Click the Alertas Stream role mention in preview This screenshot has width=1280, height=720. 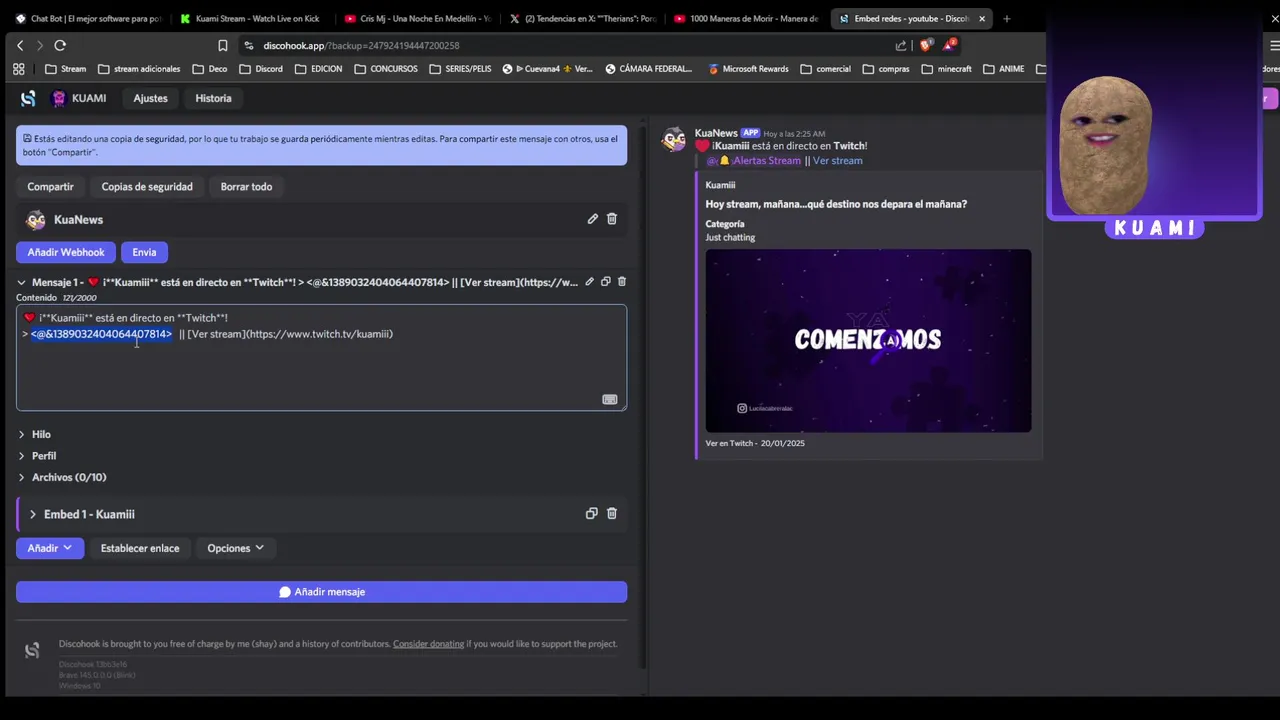(754, 161)
